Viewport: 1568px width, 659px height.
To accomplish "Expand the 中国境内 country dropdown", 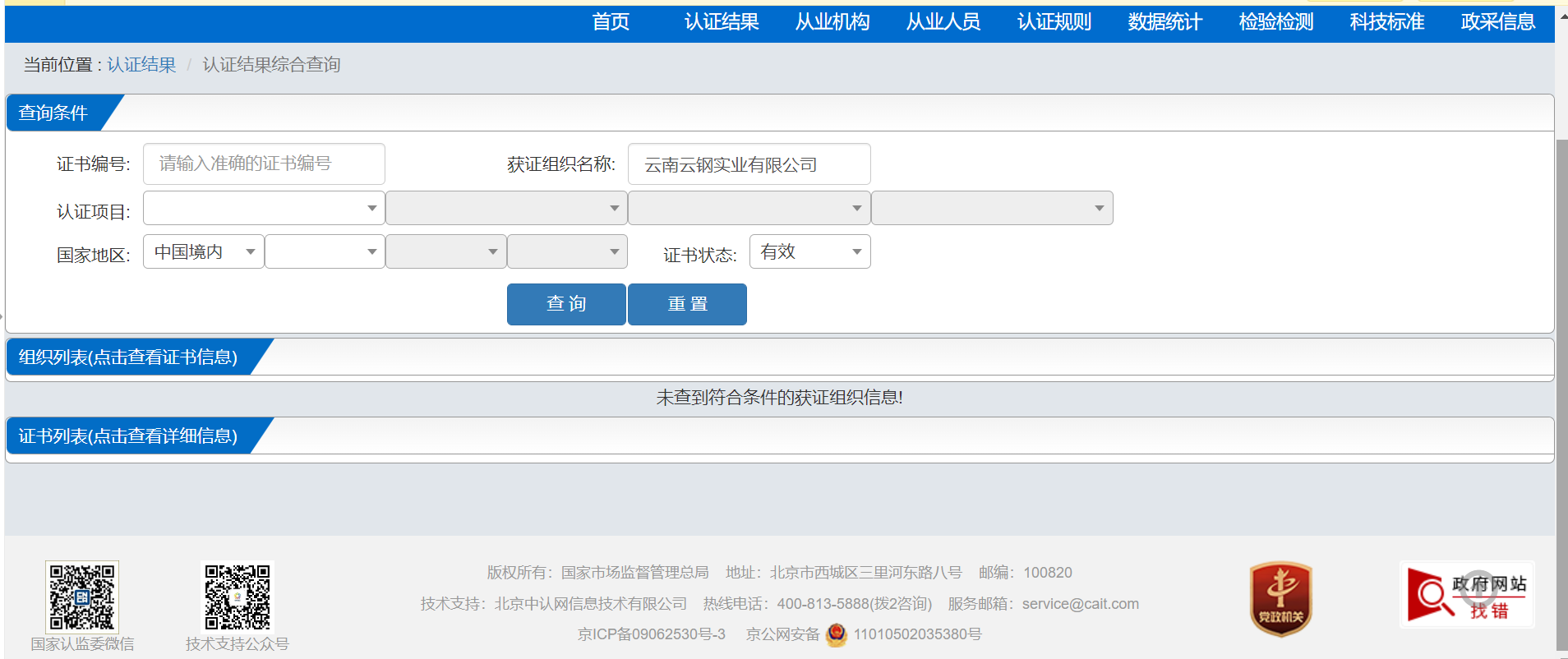I will (203, 252).
